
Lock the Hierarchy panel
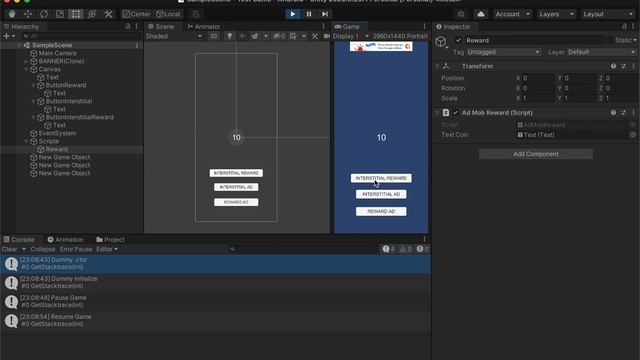point(128,27)
